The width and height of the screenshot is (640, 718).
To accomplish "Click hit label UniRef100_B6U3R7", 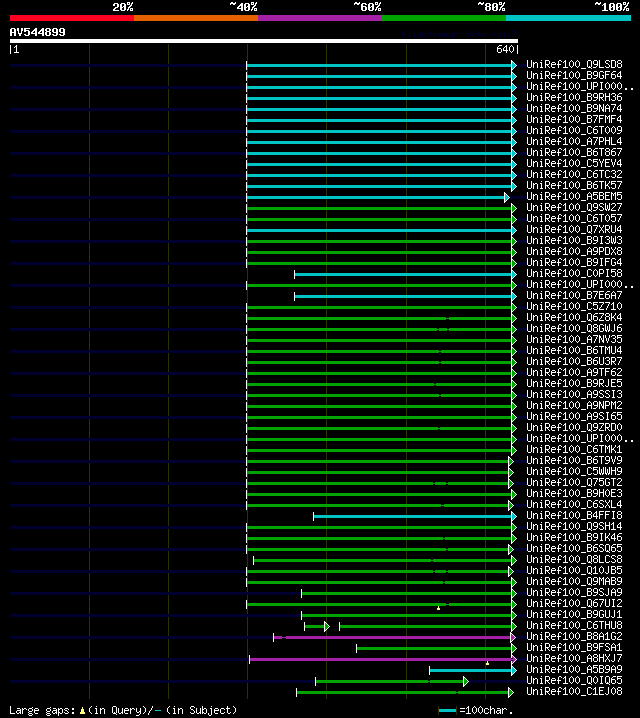I will tap(574, 361).
